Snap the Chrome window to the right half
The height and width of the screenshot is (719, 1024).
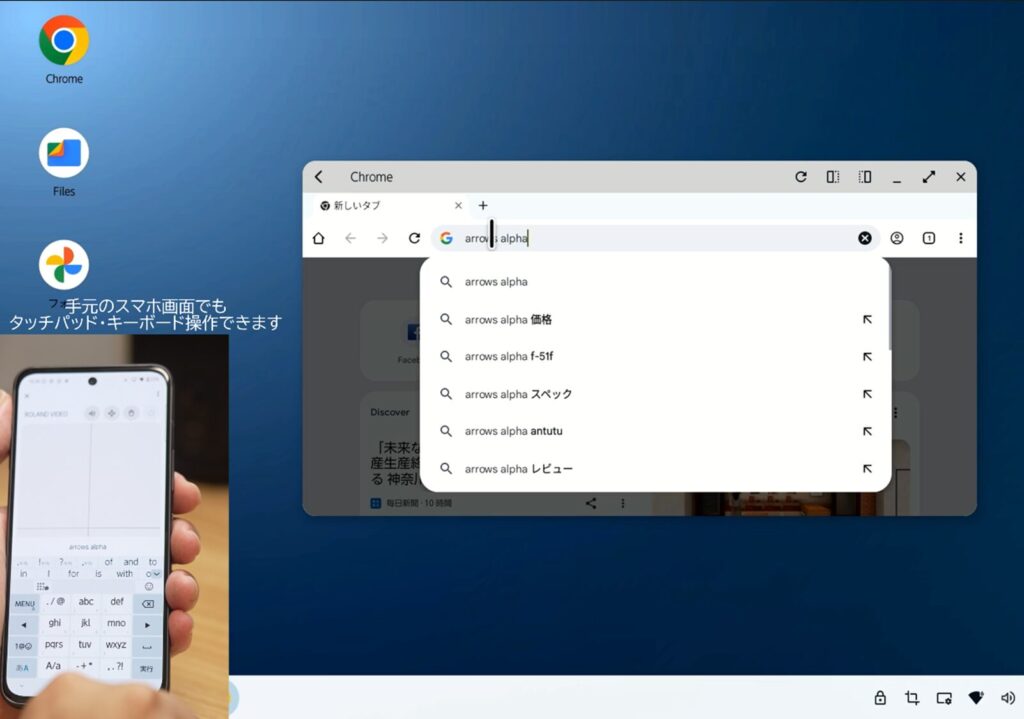pos(865,177)
